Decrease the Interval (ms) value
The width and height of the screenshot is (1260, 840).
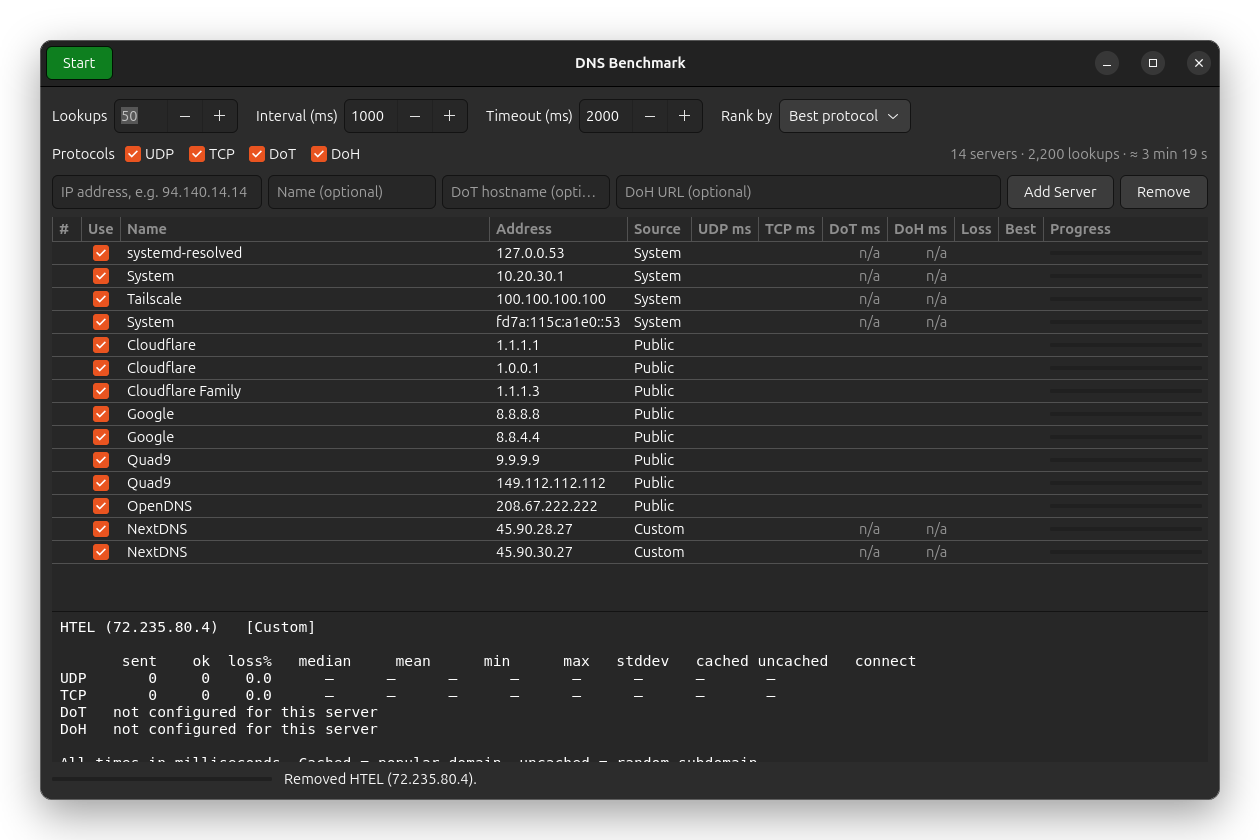(x=415, y=116)
